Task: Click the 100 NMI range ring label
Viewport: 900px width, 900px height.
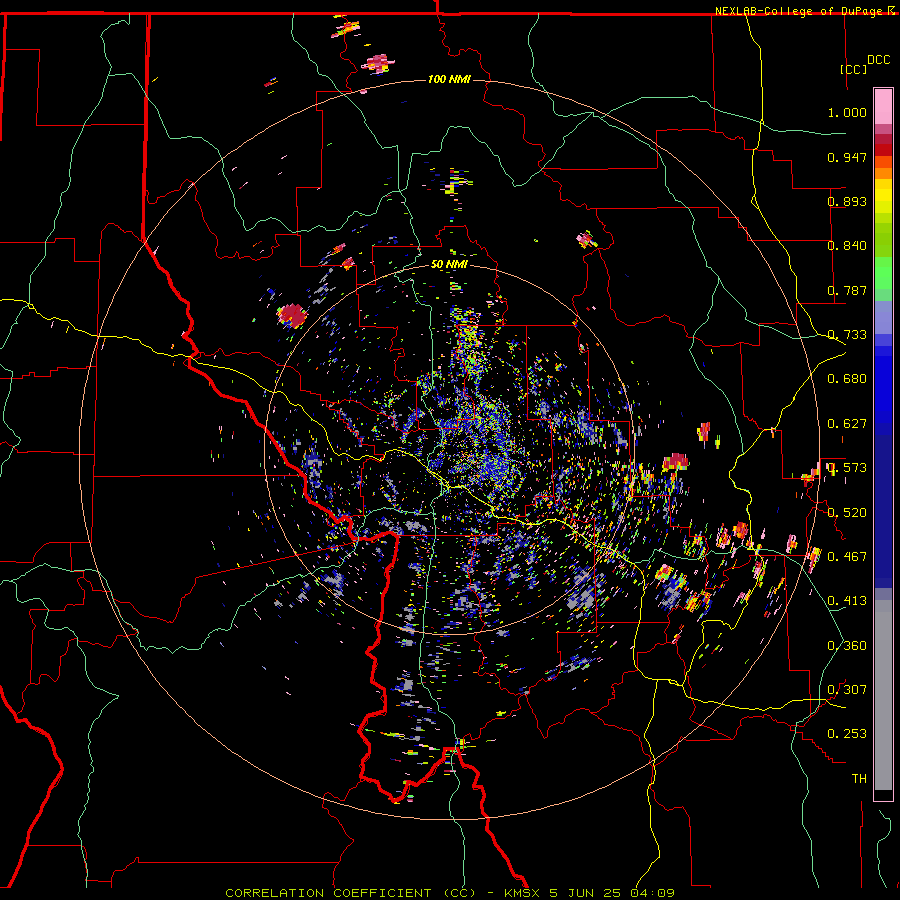Action: click(449, 79)
